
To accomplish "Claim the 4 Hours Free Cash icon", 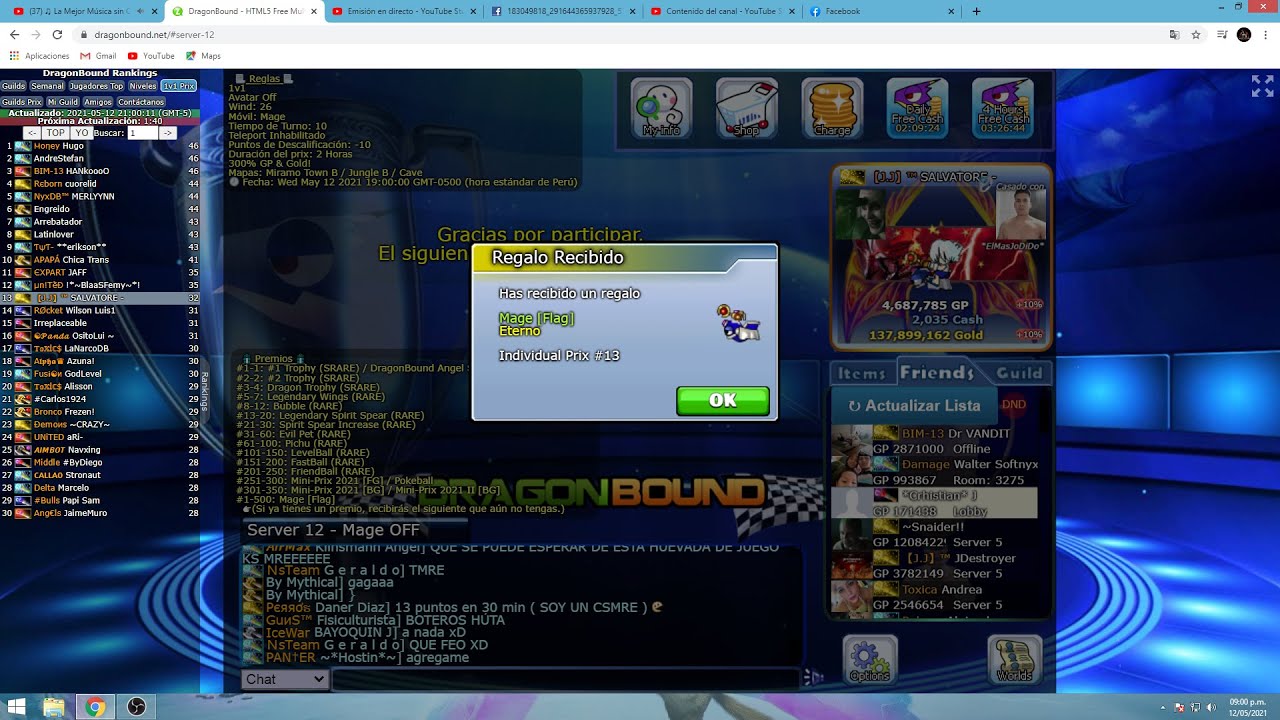I will [x=1003, y=109].
